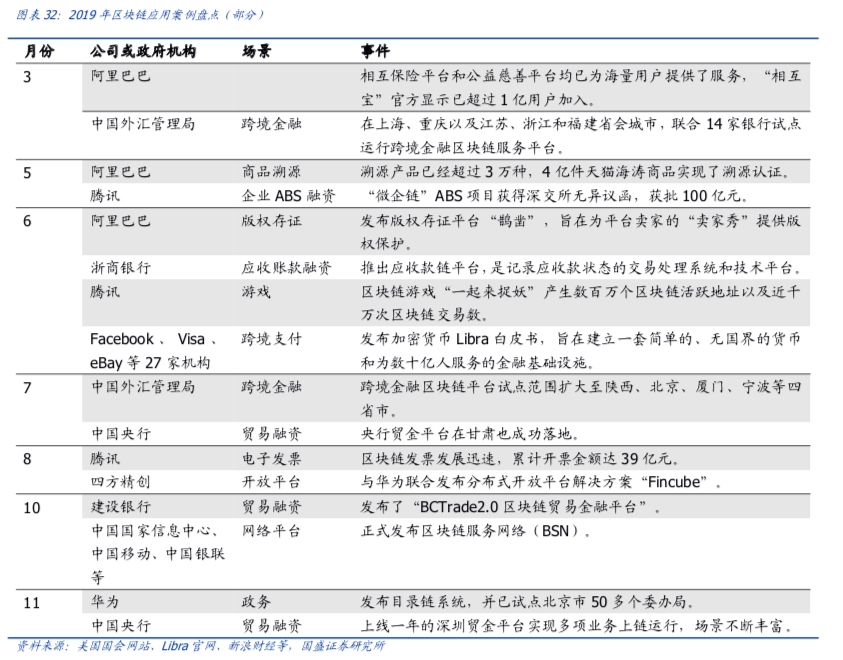Click the Facebook、Visa、eBay 等 27 家机构 cell
843x660 pixels.
click(x=154, y=351)
